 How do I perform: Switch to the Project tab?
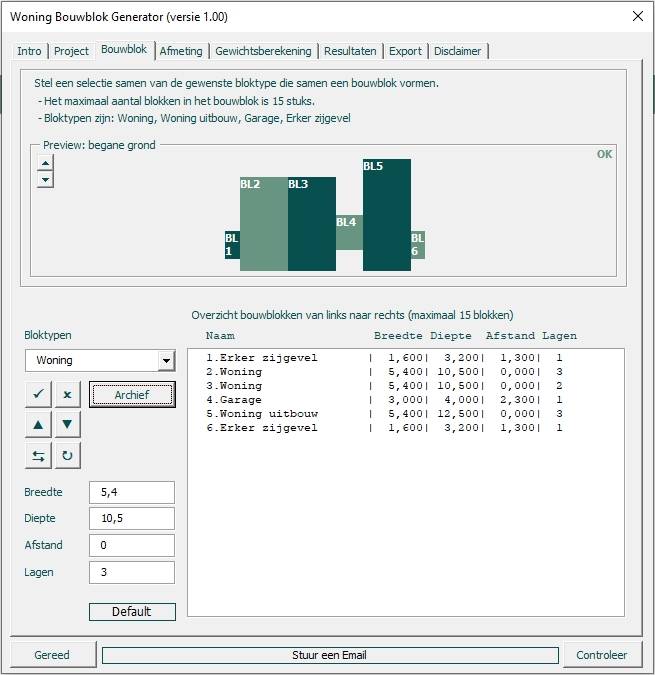coord(71,51)
